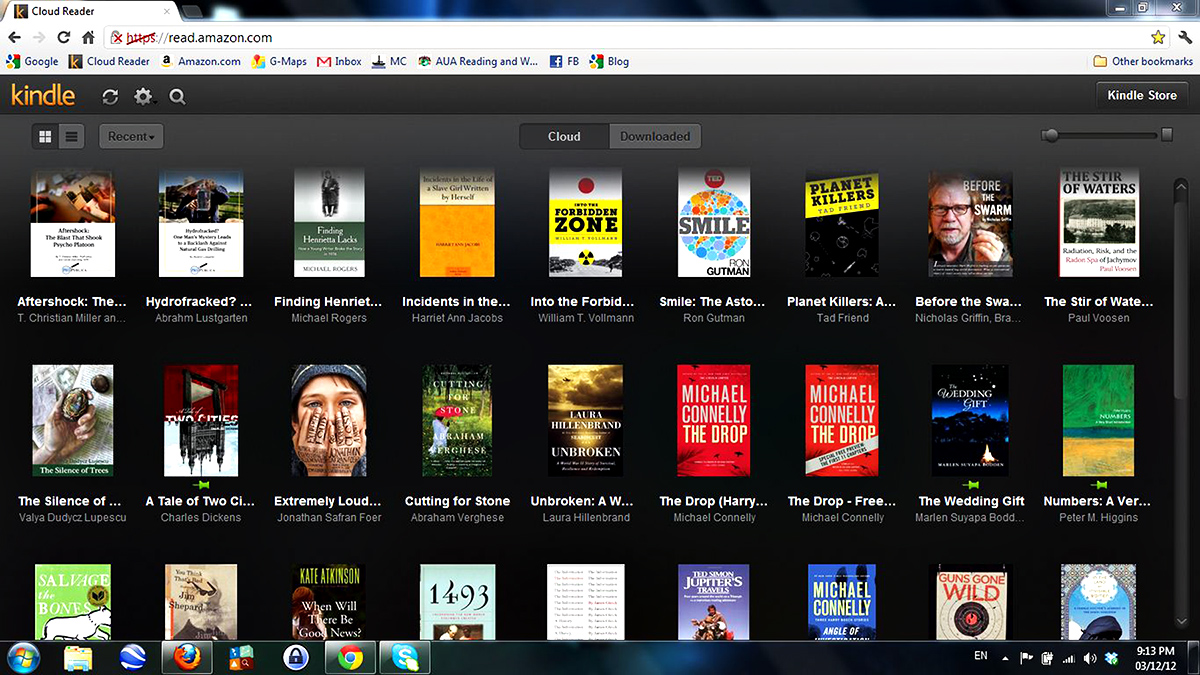
Task: Open the Kindle Store
Action: 1142,96
